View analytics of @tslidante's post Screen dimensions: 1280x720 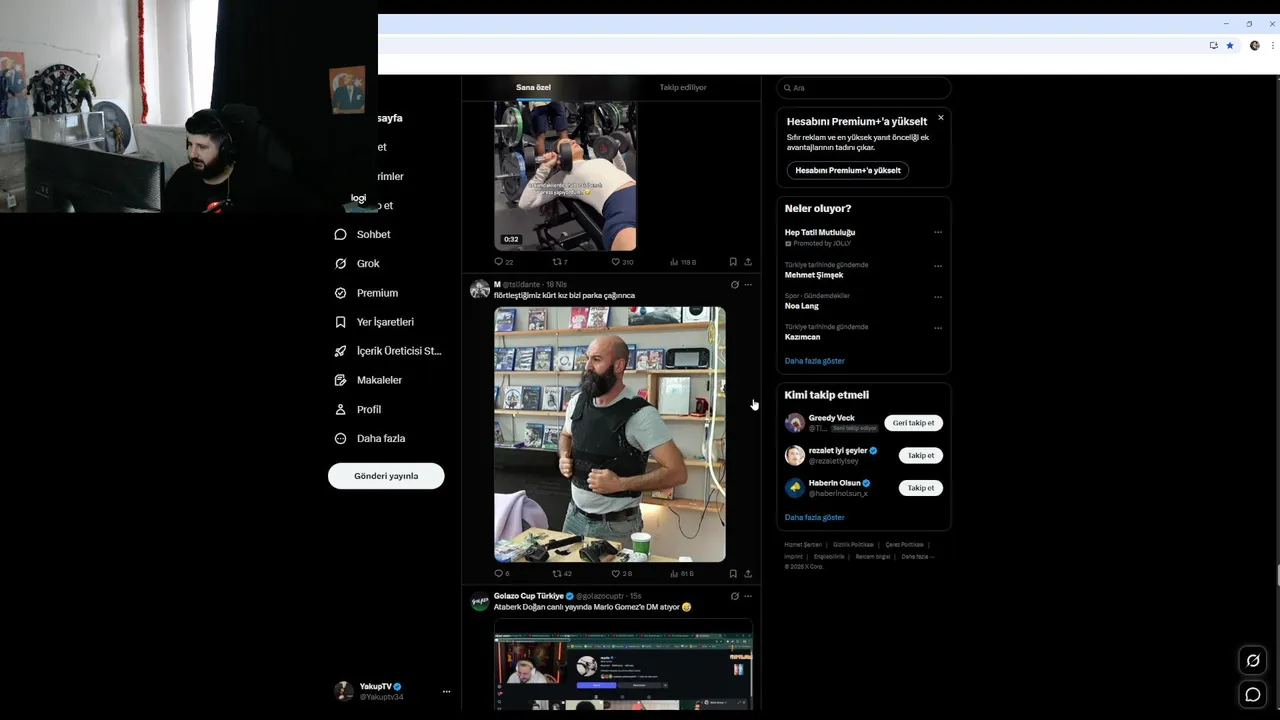(x=682, y=574)
